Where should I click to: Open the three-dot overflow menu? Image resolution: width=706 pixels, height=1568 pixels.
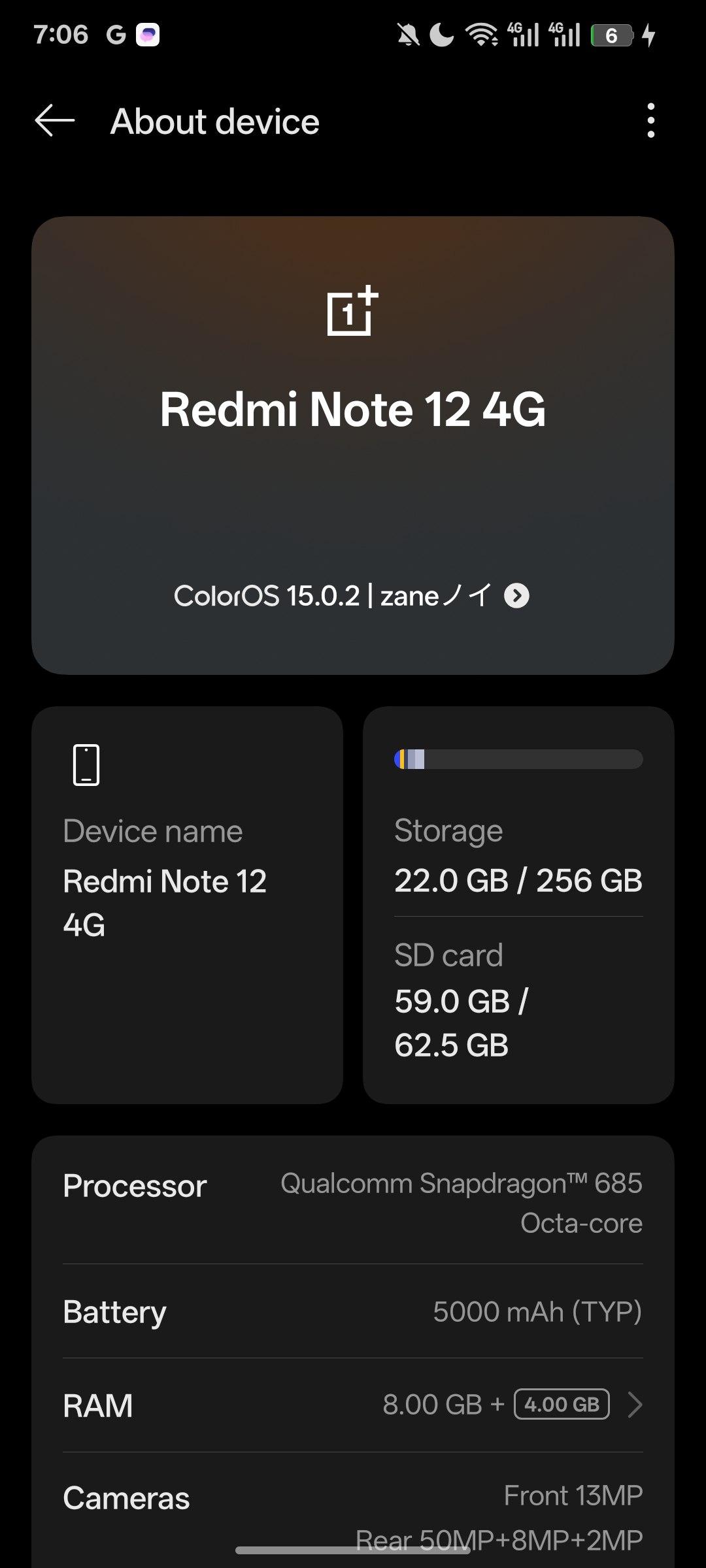click(650, 121)
